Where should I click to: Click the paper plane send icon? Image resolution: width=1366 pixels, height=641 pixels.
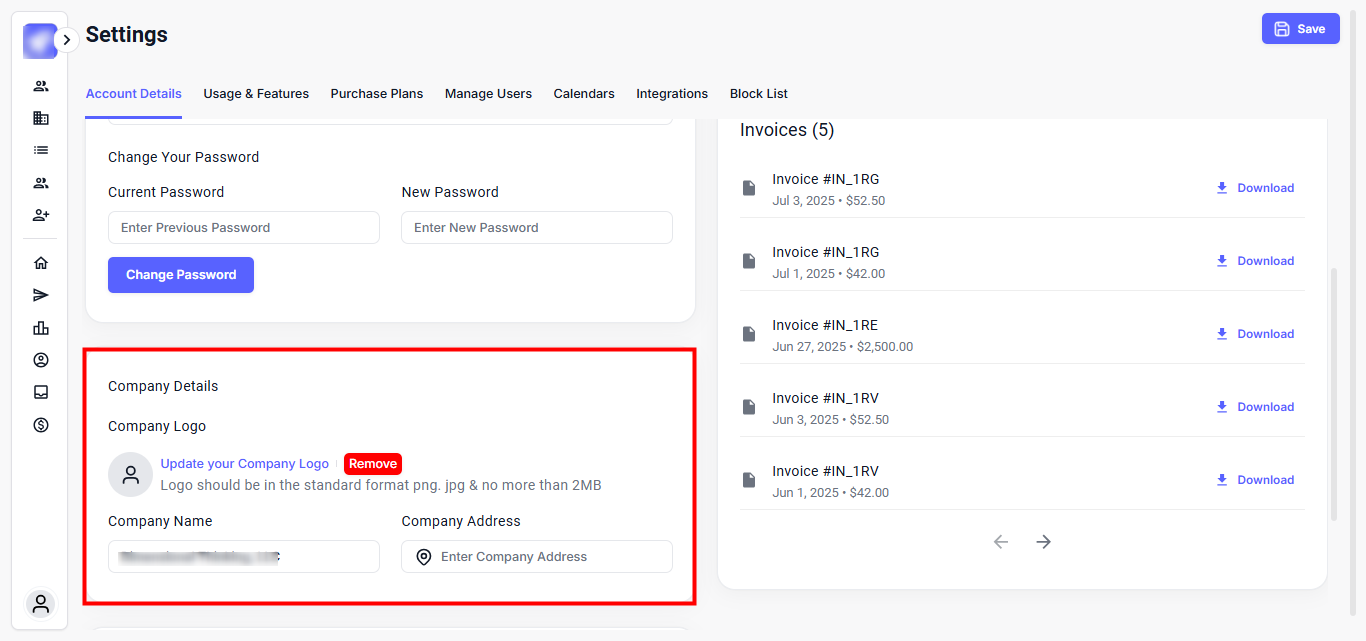[41, 295]
